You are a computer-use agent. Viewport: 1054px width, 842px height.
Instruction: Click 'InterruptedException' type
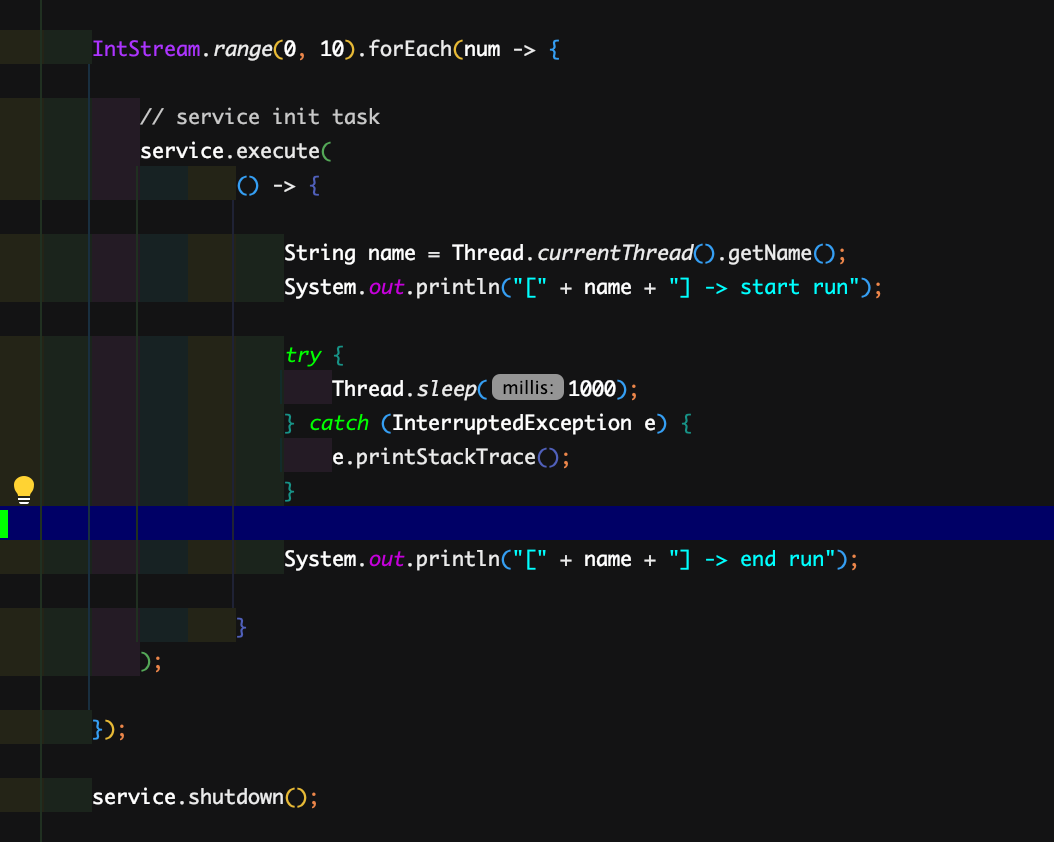pyautogui.click(x=512, y=423)
